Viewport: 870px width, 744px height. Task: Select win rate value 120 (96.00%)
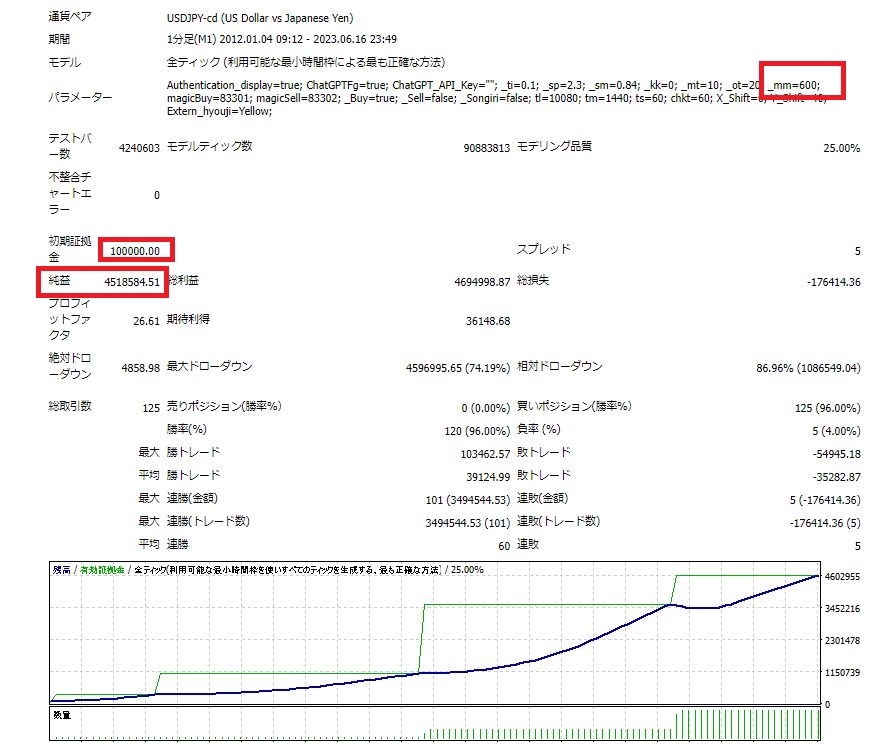coord(477,431)
